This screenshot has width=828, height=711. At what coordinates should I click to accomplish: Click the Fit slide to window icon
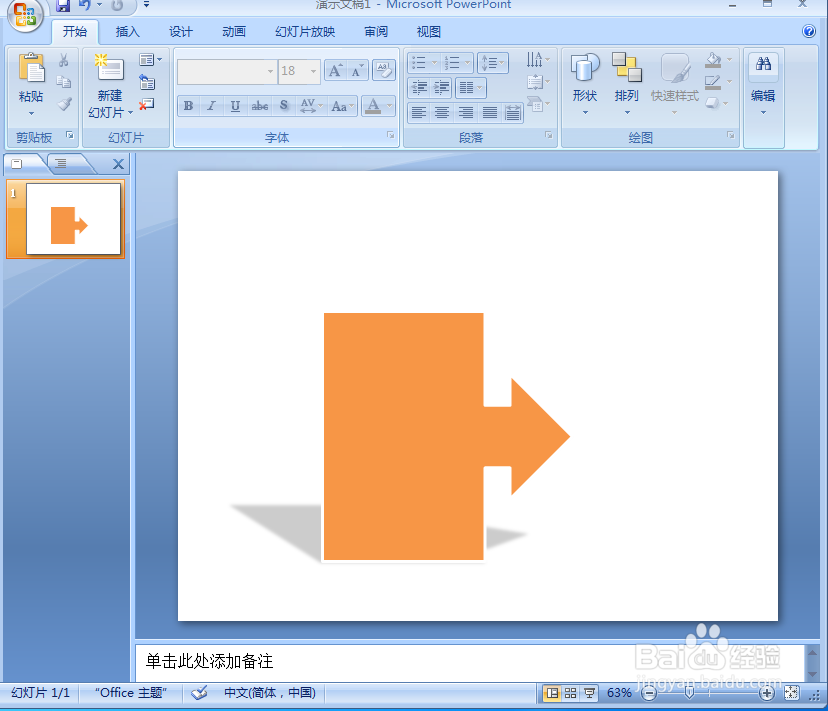coord(791,693)
